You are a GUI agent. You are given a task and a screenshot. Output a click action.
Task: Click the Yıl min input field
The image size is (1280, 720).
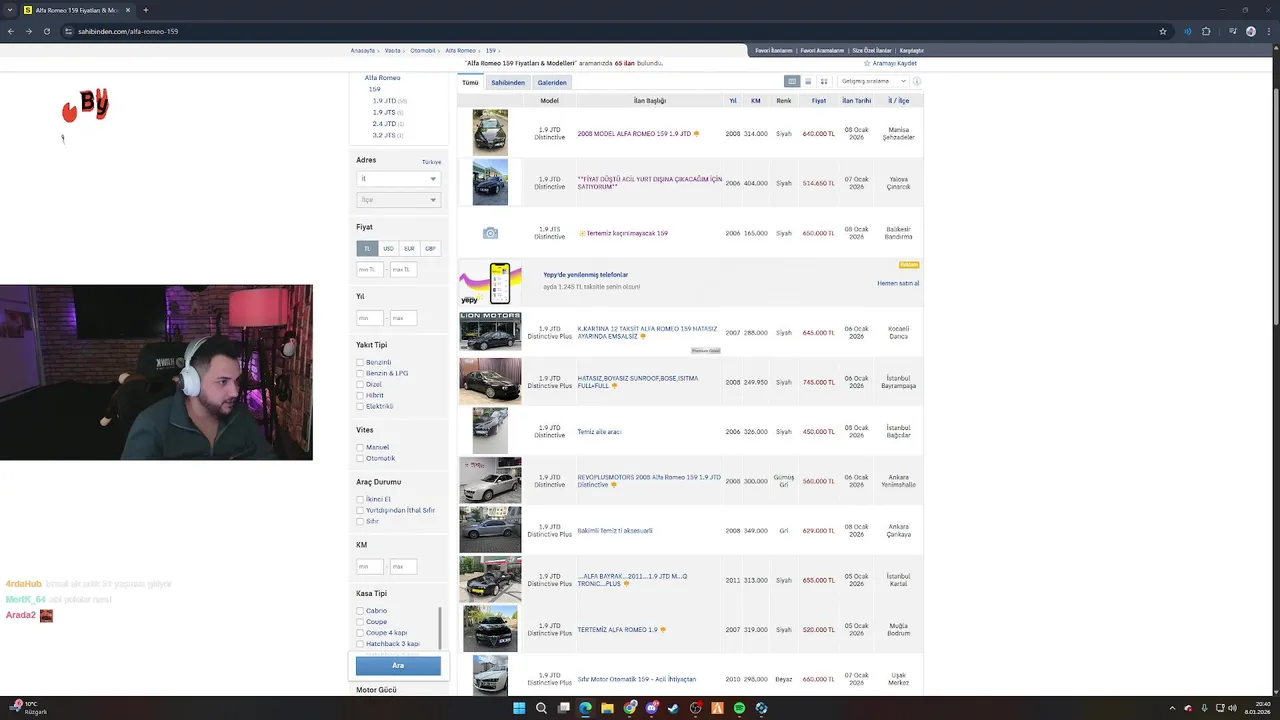(370, 318)
